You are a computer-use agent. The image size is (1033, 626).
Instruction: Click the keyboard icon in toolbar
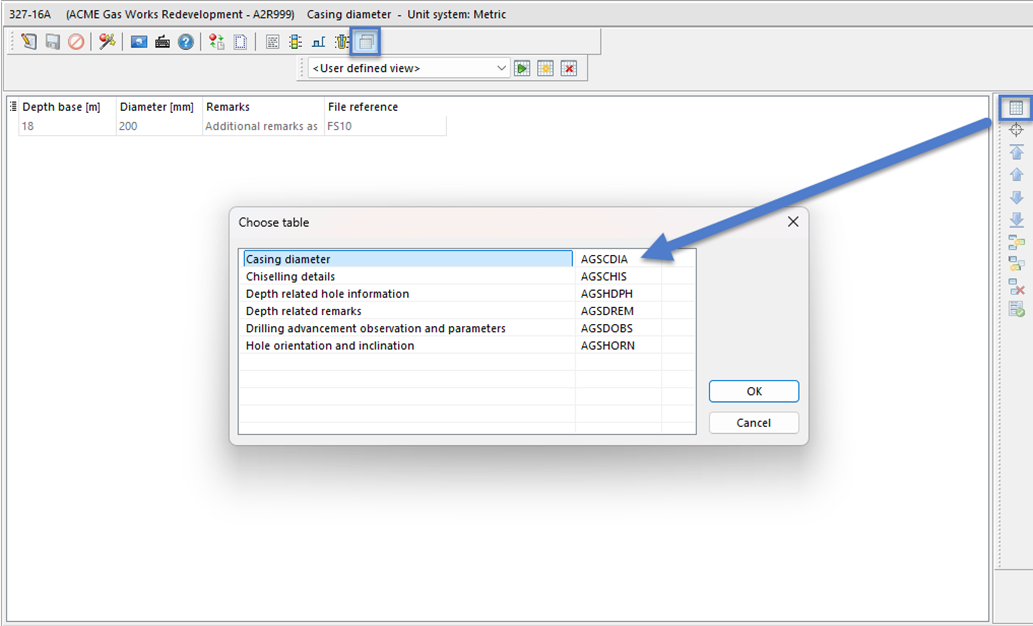[x=162, y=42]
